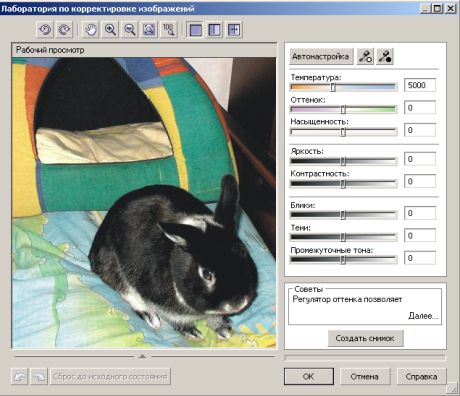Pick the white point eyedropper tool

[x=365, y=56]
